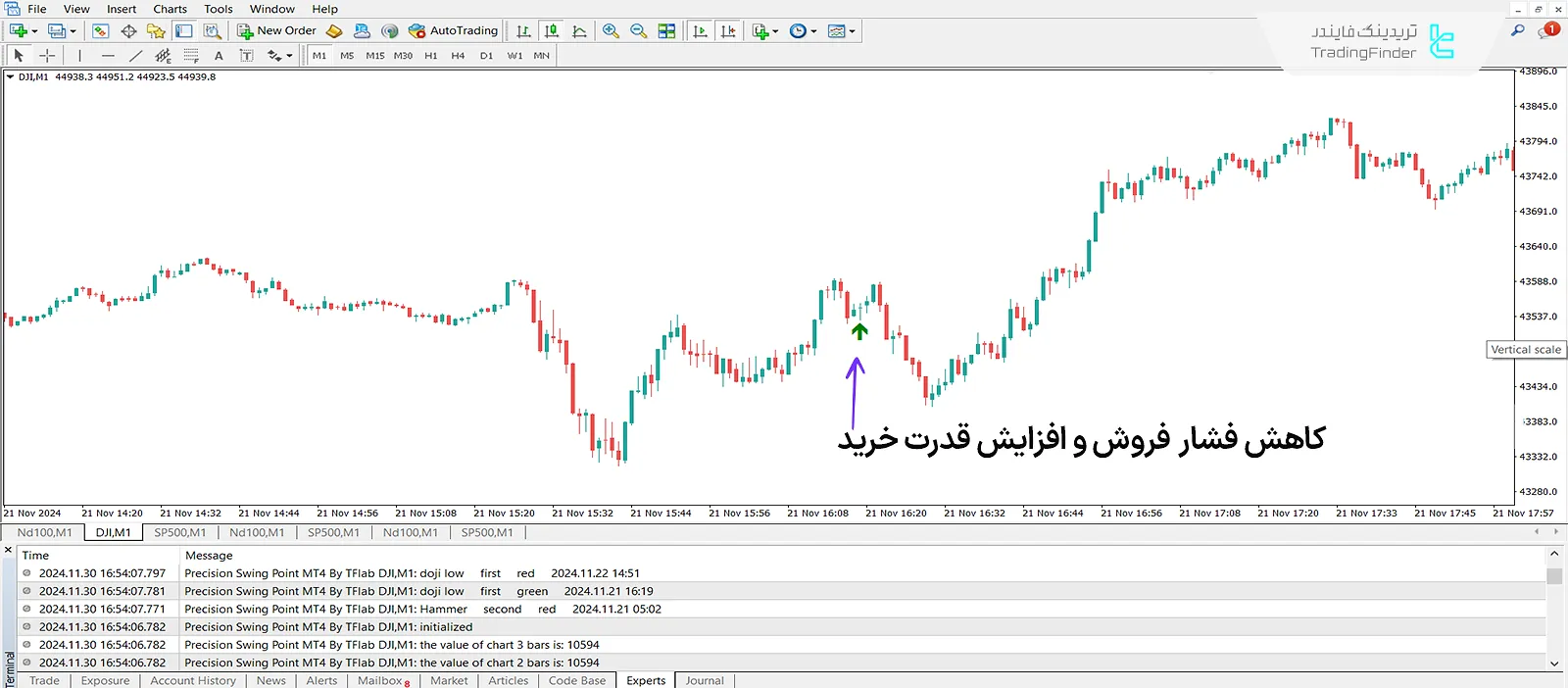This screenshot has width=1568, height=688.
Task: Expand the arrows tool dropdown
Action: (289, 56)
